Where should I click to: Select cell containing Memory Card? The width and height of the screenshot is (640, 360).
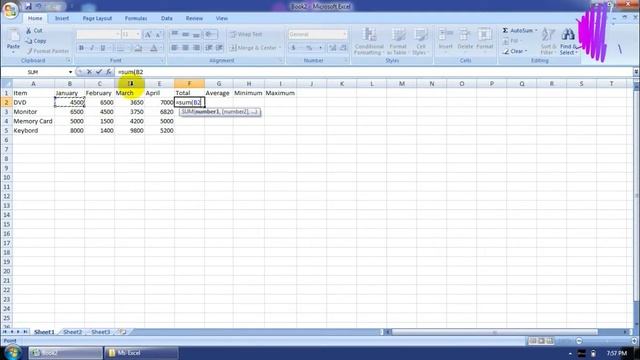pyautogui.click(x=33, y=121)
